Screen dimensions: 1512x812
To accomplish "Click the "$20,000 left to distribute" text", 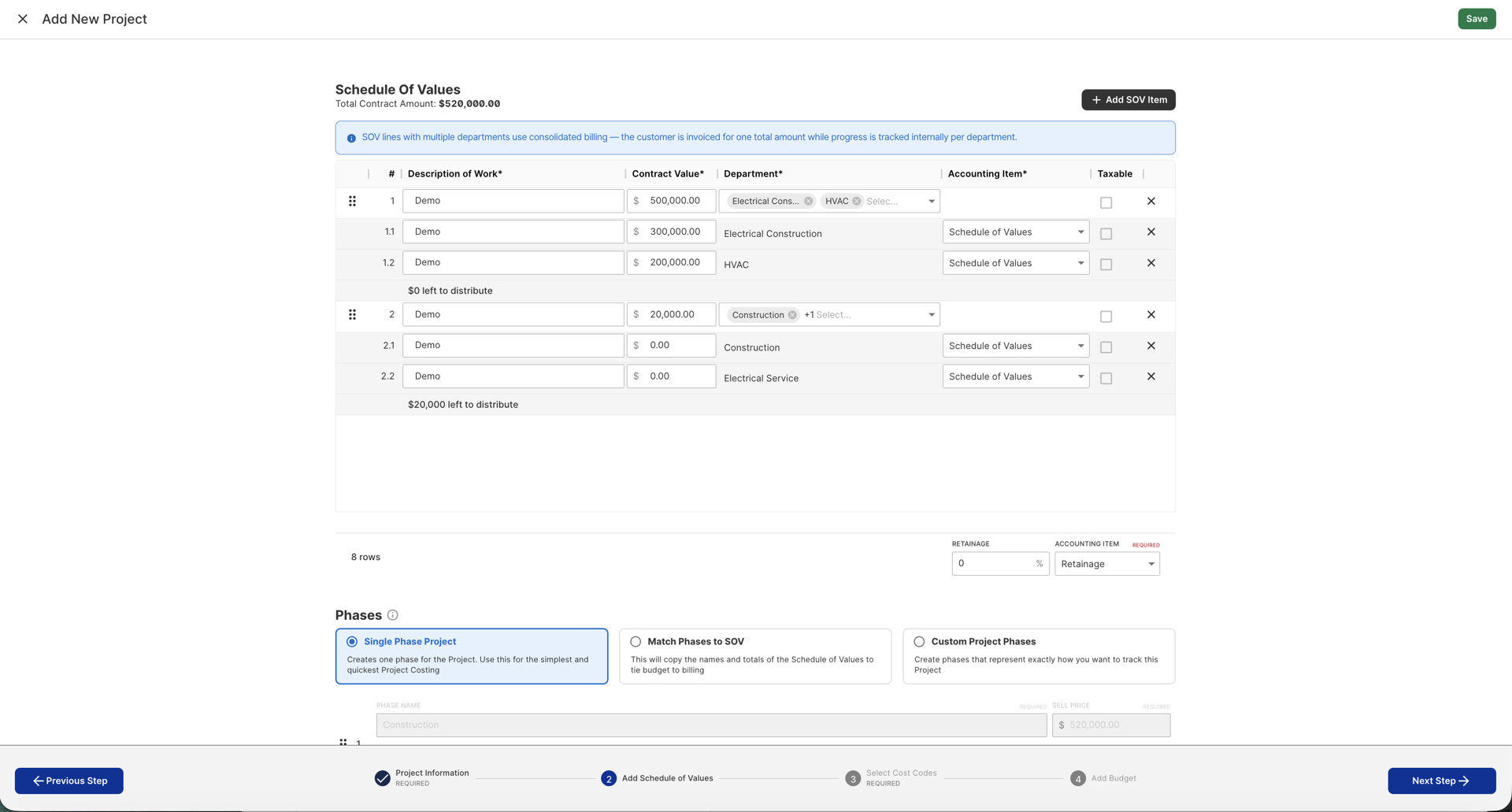I will tap(463, 405).
